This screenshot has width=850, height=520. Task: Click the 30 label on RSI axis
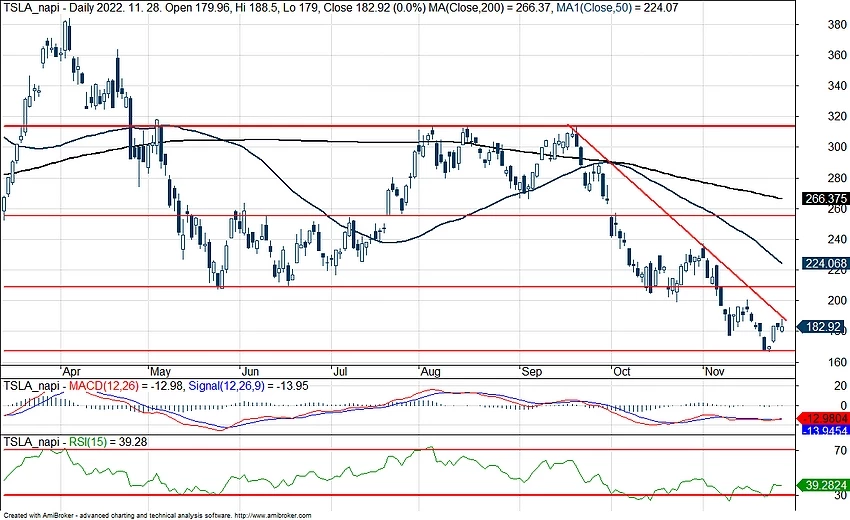[x=840, y=495]
